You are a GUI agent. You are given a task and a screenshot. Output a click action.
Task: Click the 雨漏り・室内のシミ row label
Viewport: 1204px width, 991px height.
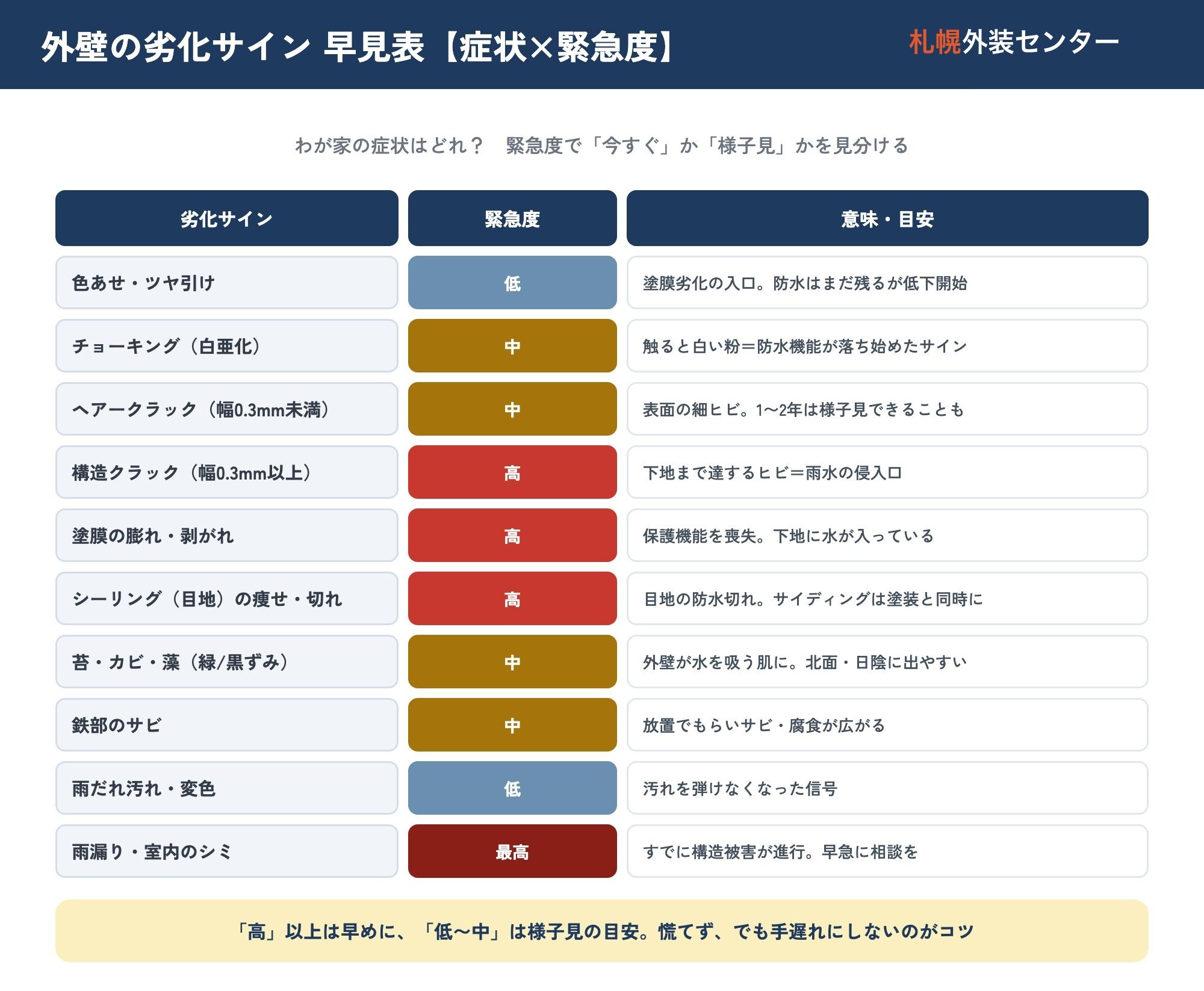(x=227, y=851)
